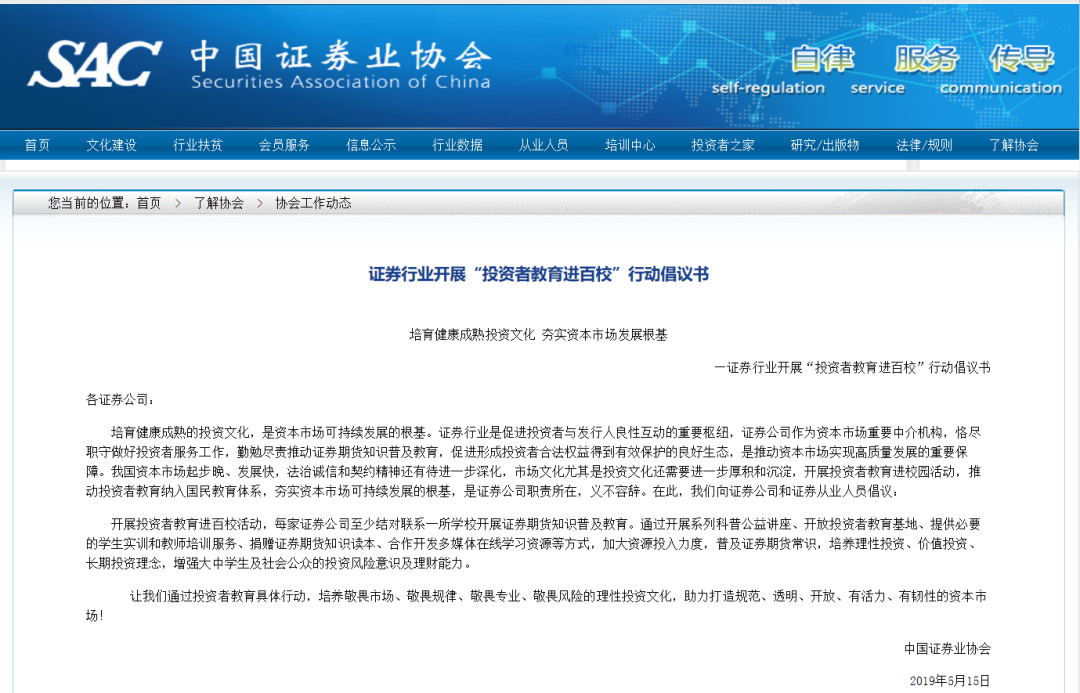Select 从业人员 in the nav bar
1080x693 pixels.
543,145
